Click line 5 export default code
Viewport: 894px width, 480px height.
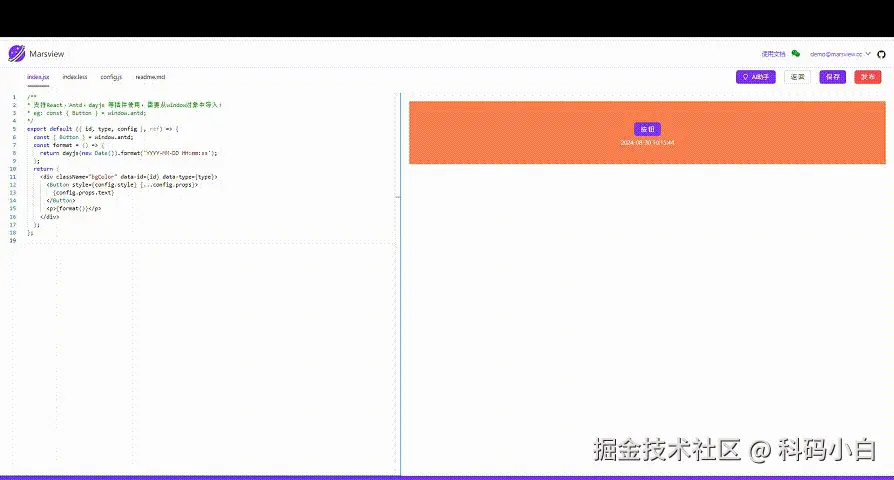pos(103,129)
